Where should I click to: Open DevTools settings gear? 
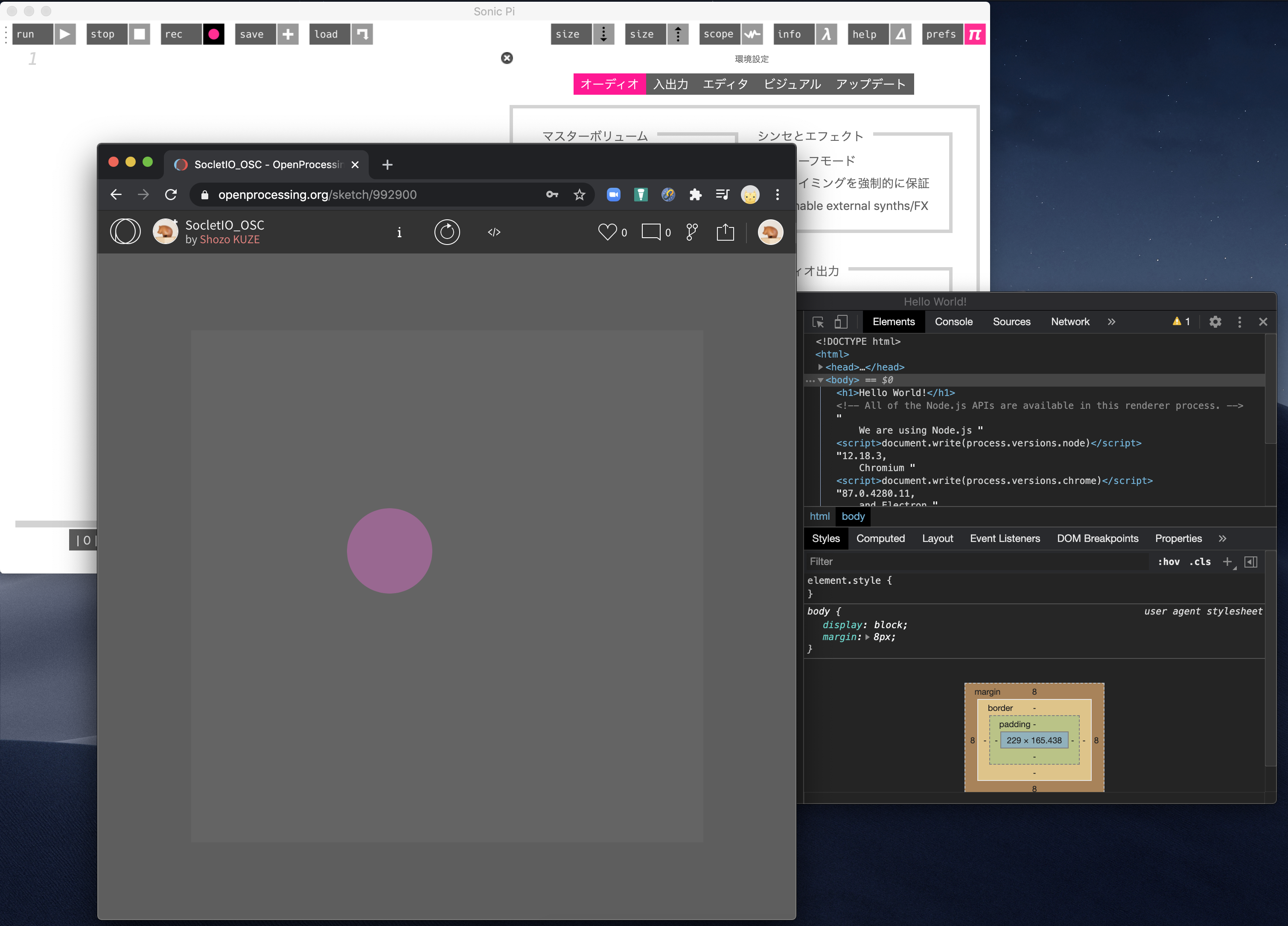pyautogui.click(x=1215, y=322)
